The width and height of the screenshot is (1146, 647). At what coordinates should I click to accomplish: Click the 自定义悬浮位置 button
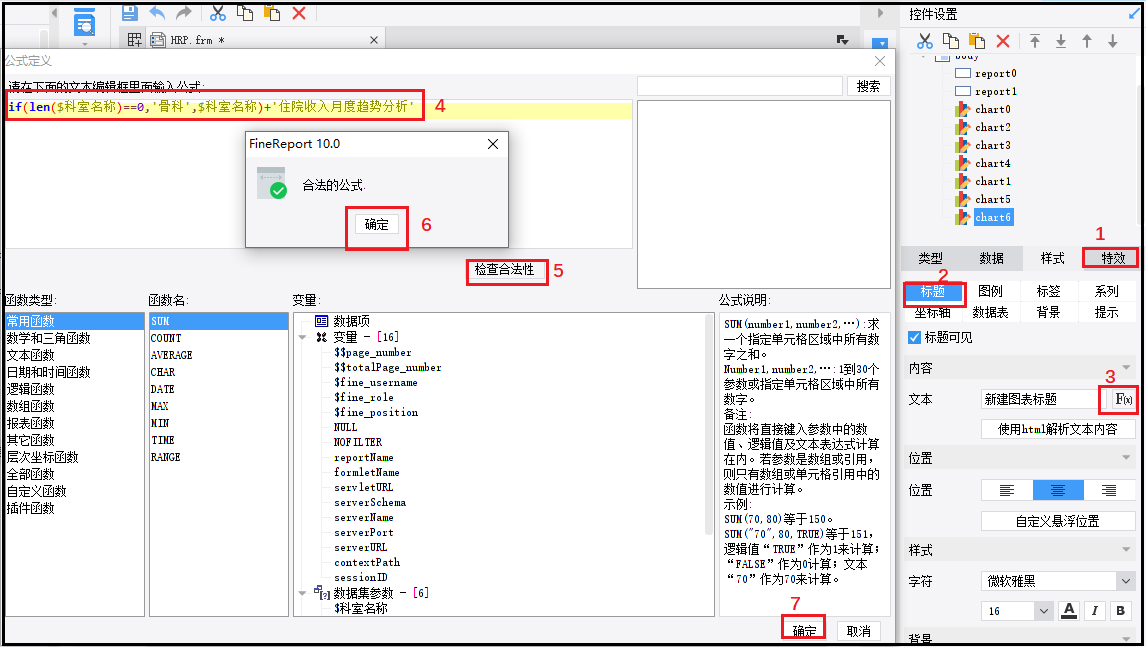[x=1058, y=521]
